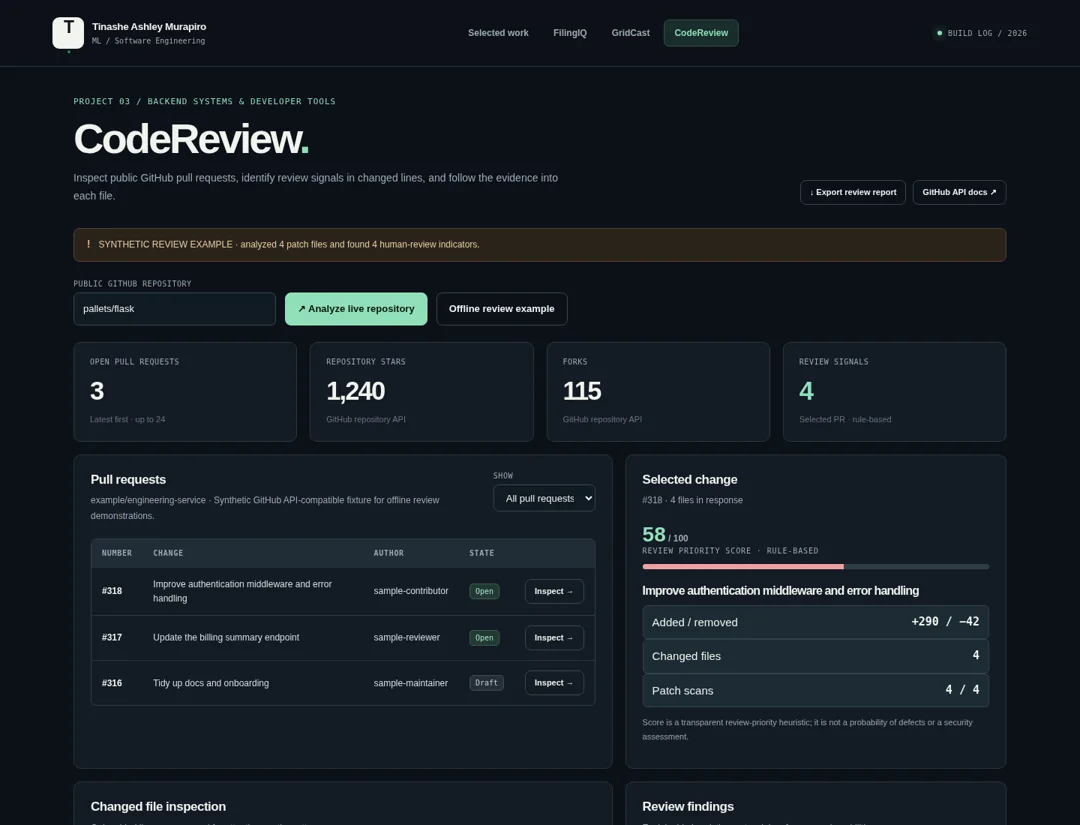Click the review priority score bar
1080x825 pixels.
pyautogui.click(x=816, y=567)
